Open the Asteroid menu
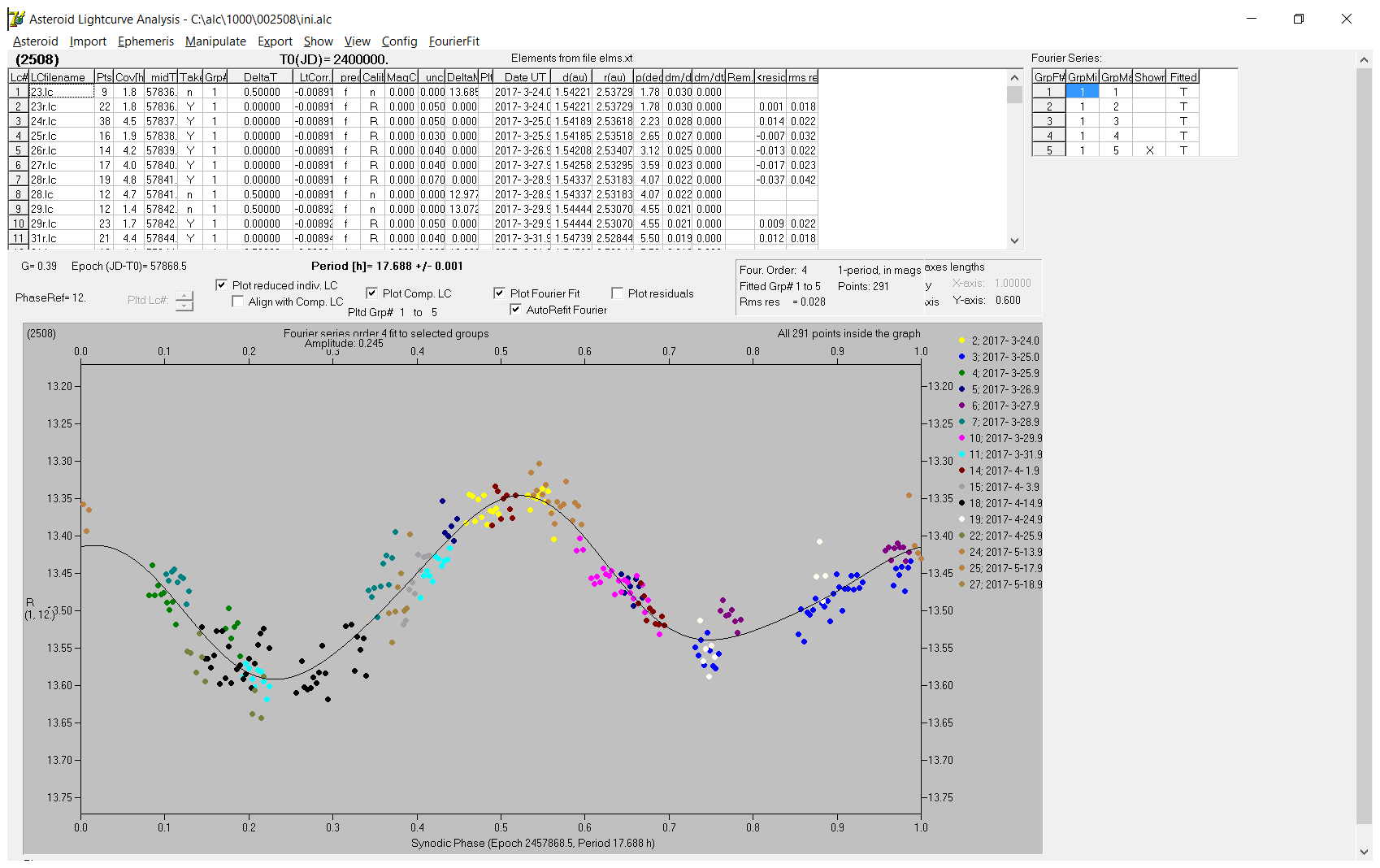The width and height of the screenshot is (1380, 868). tap(36, 41)
